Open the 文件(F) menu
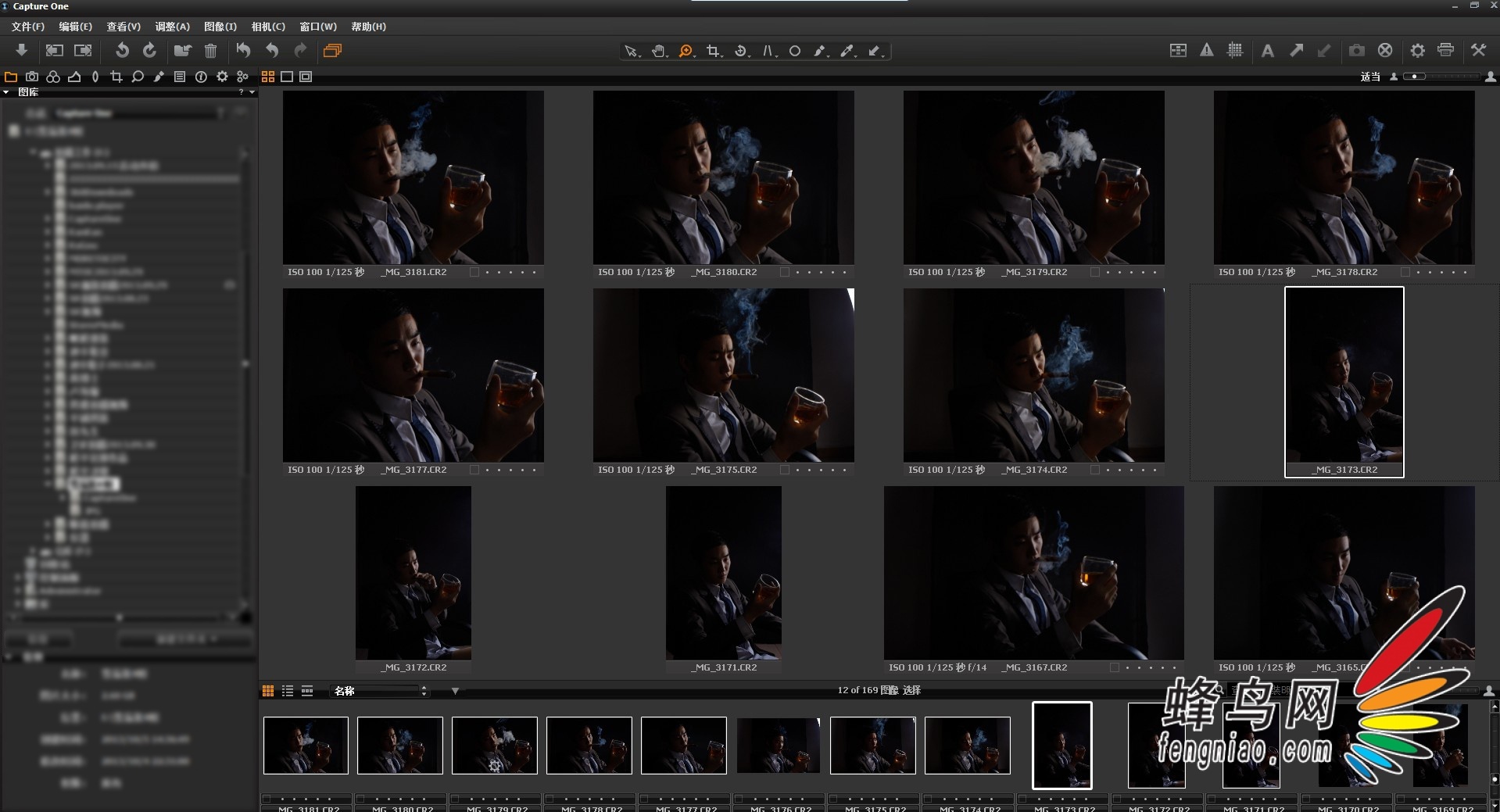This screenshot has width=1500, height=812. click(28, 27)
